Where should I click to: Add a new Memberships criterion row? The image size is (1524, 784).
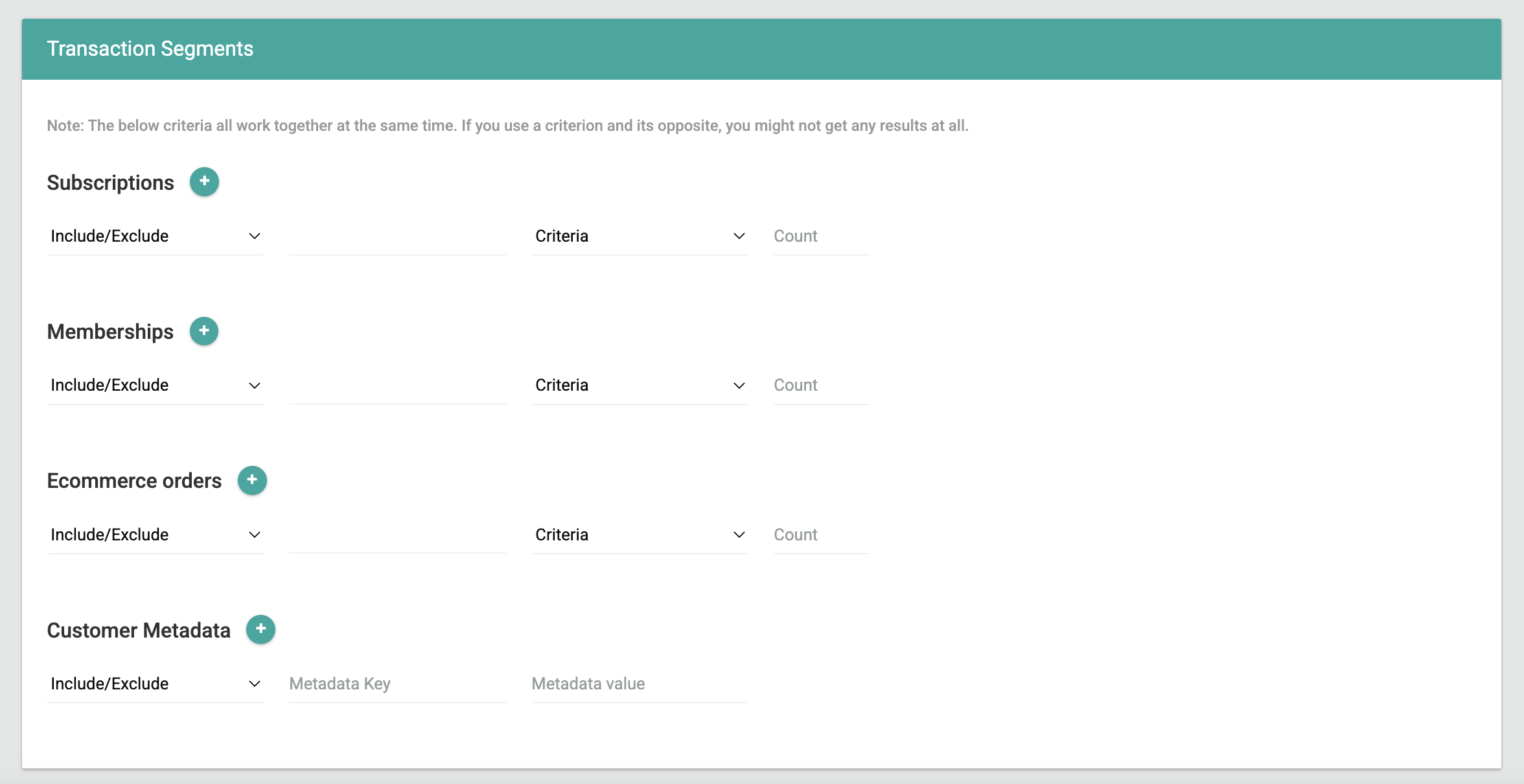coord(204,331)
